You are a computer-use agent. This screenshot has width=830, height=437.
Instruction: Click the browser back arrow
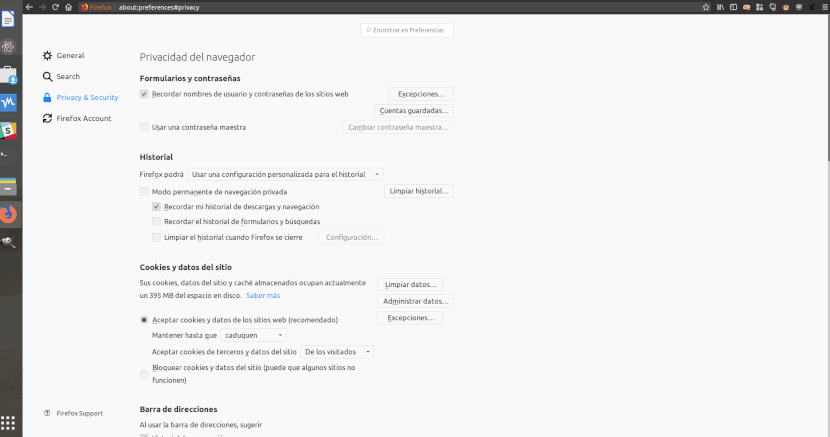pos(28,6)
